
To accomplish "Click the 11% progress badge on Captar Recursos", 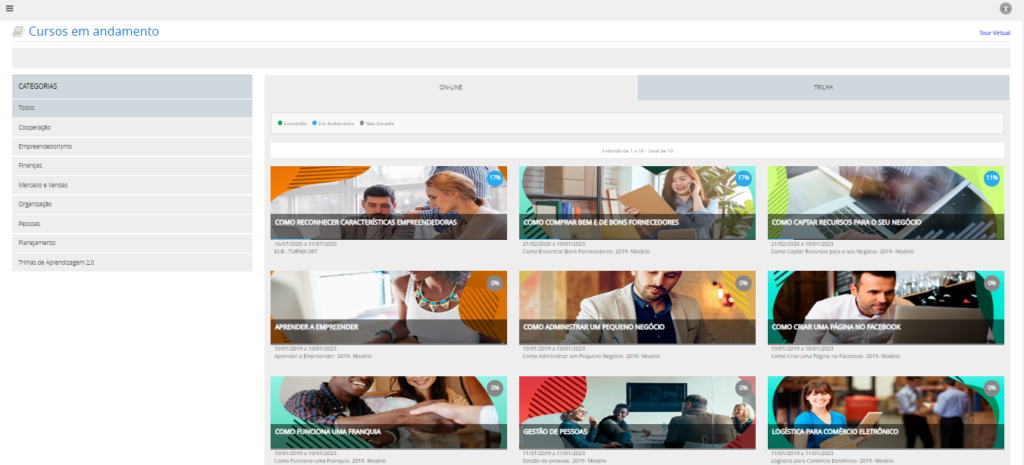I will coord(991,178).
